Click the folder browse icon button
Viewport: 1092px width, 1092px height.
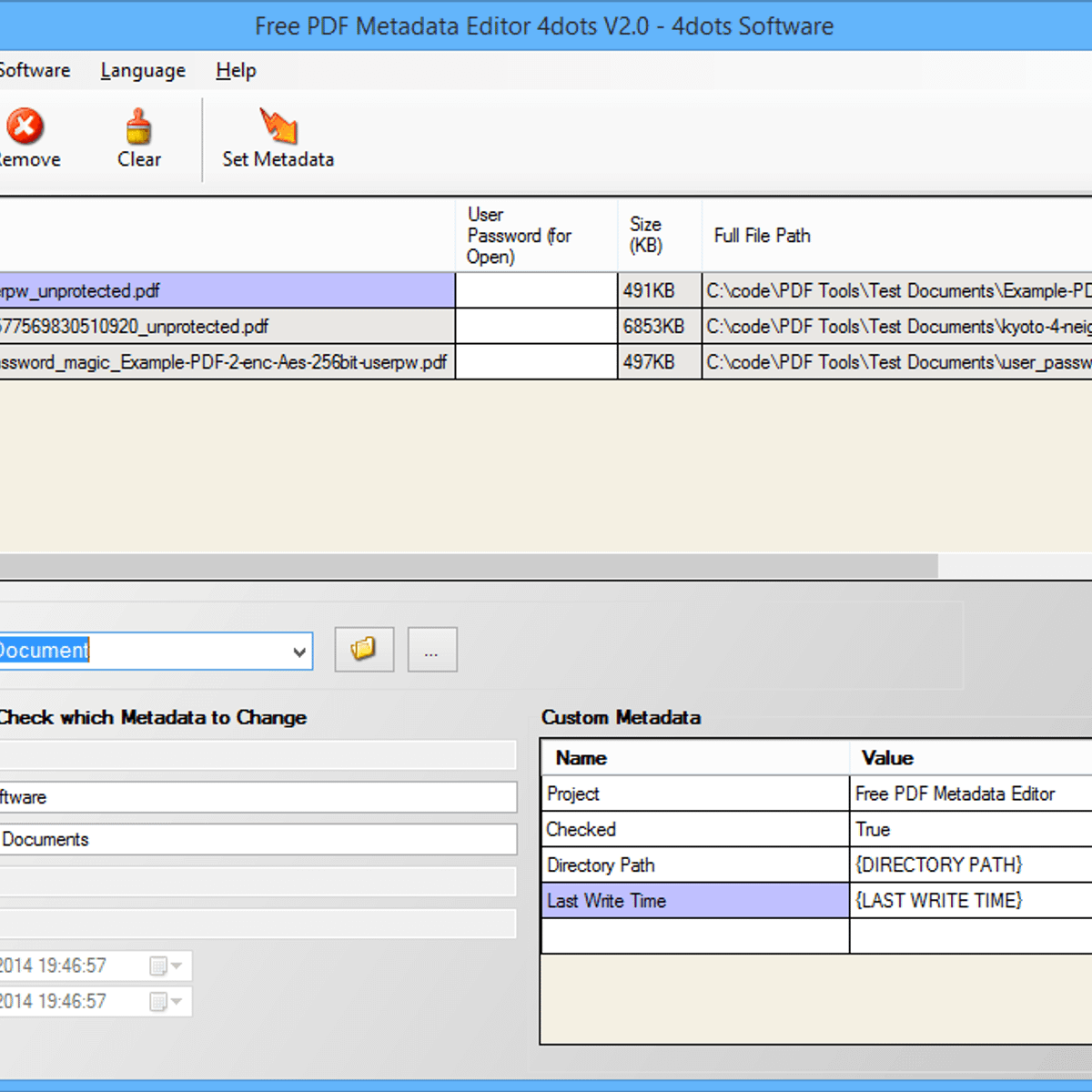coord(364,650)
